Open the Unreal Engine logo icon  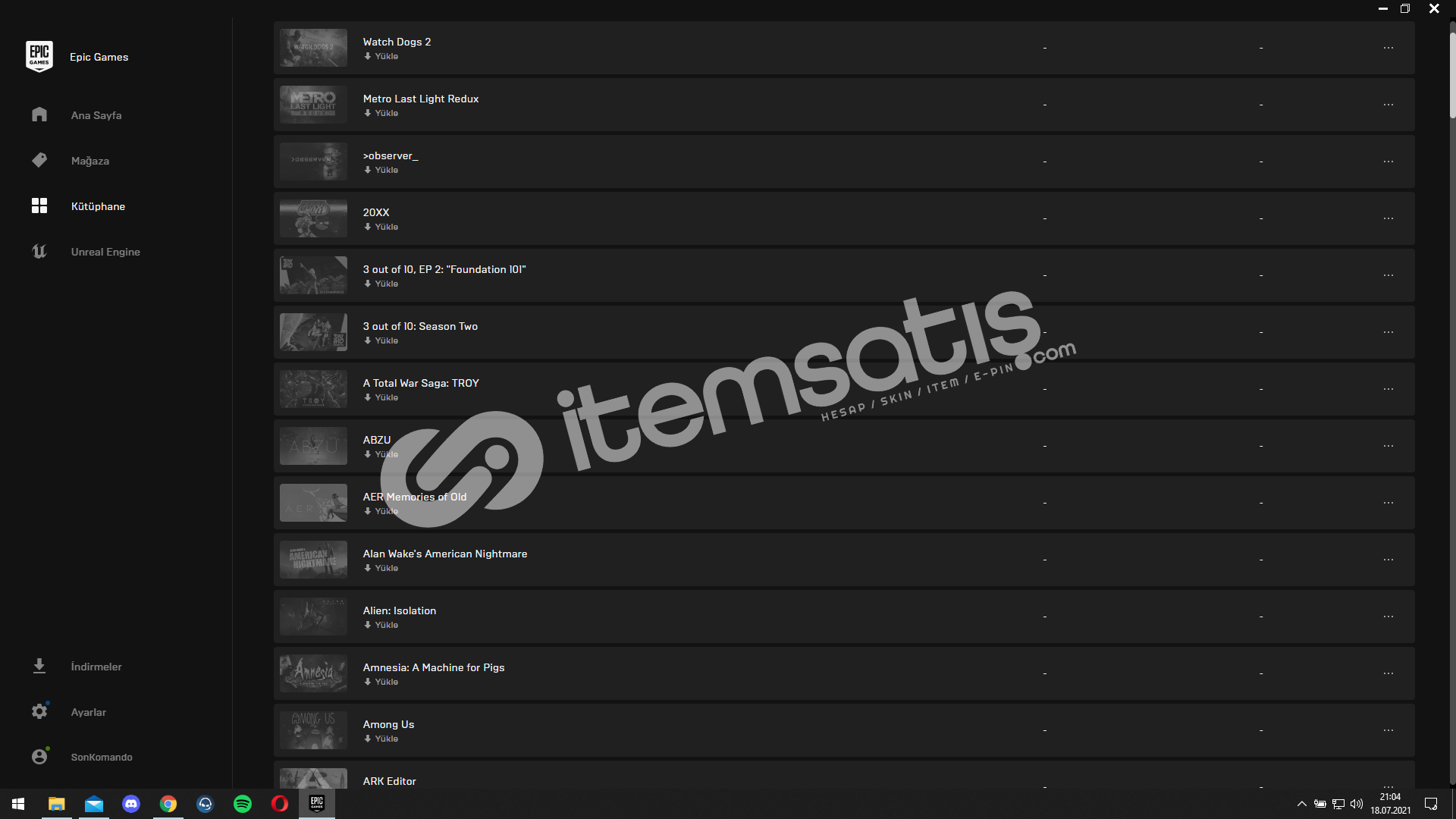(39, 251)
